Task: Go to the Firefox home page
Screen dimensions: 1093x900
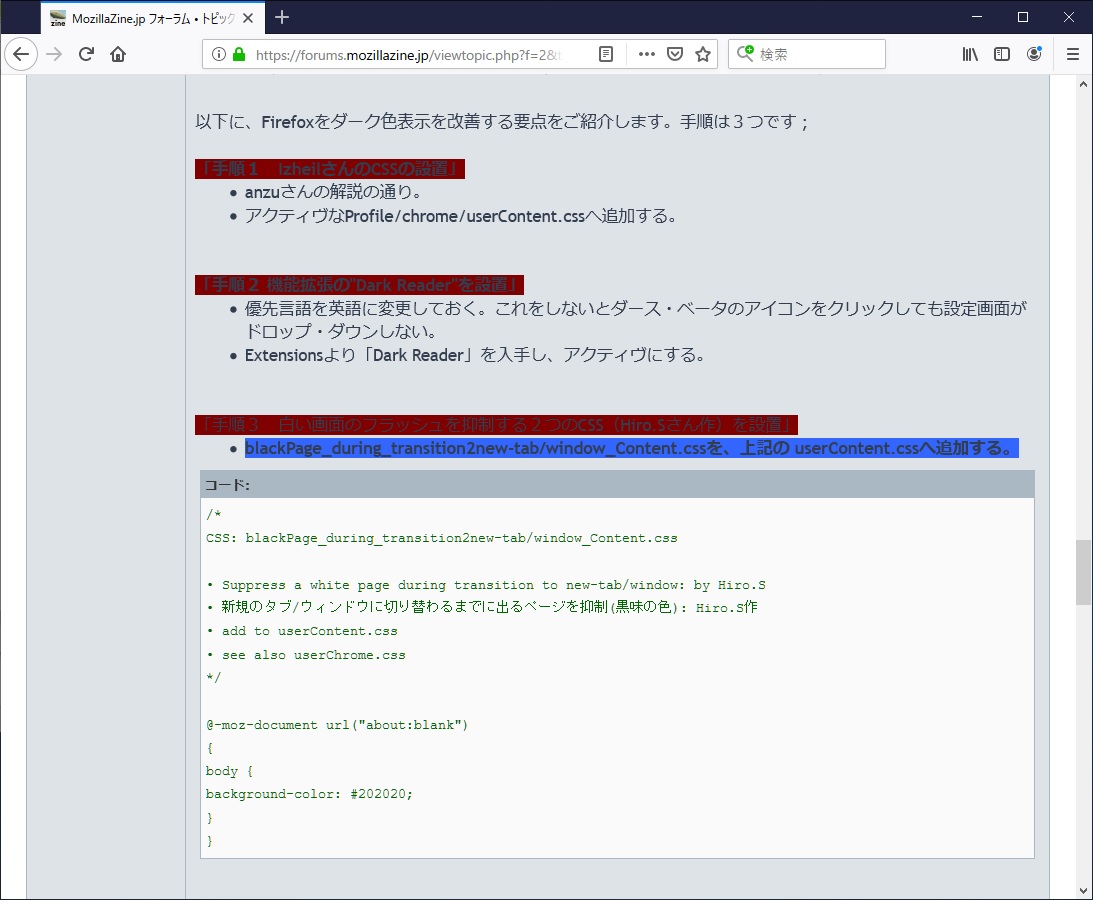Action: (x=118, y=54)
